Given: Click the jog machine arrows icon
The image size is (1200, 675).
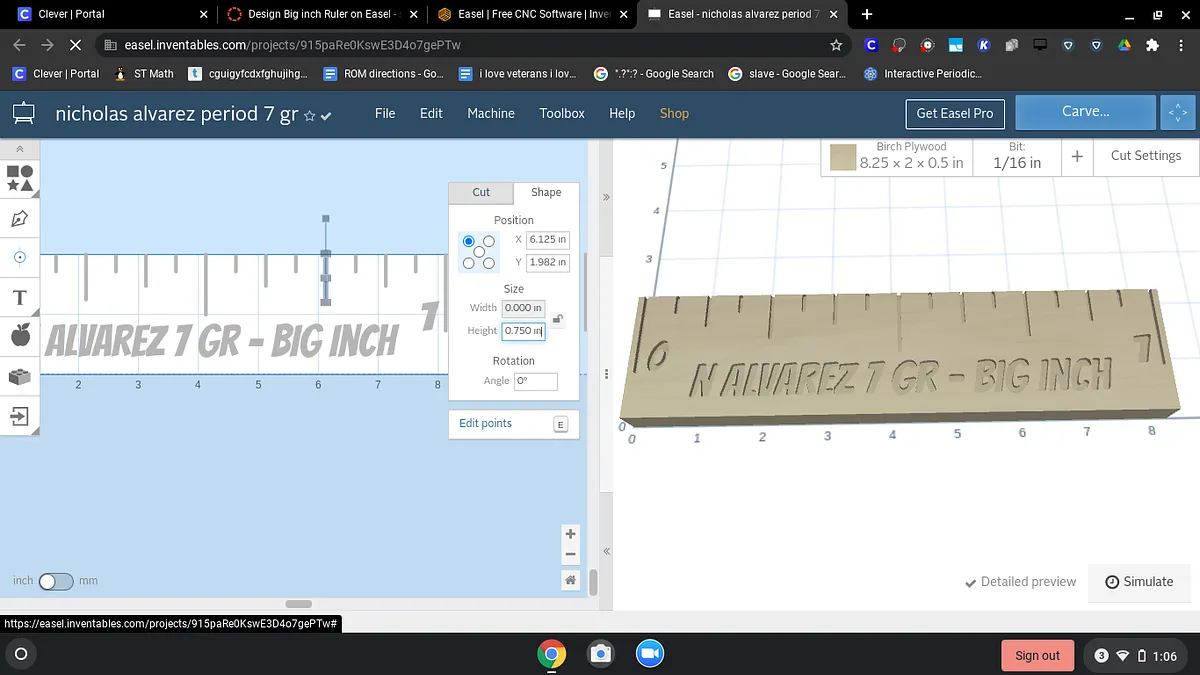Looking at the screenshot, I should 1178,113.
